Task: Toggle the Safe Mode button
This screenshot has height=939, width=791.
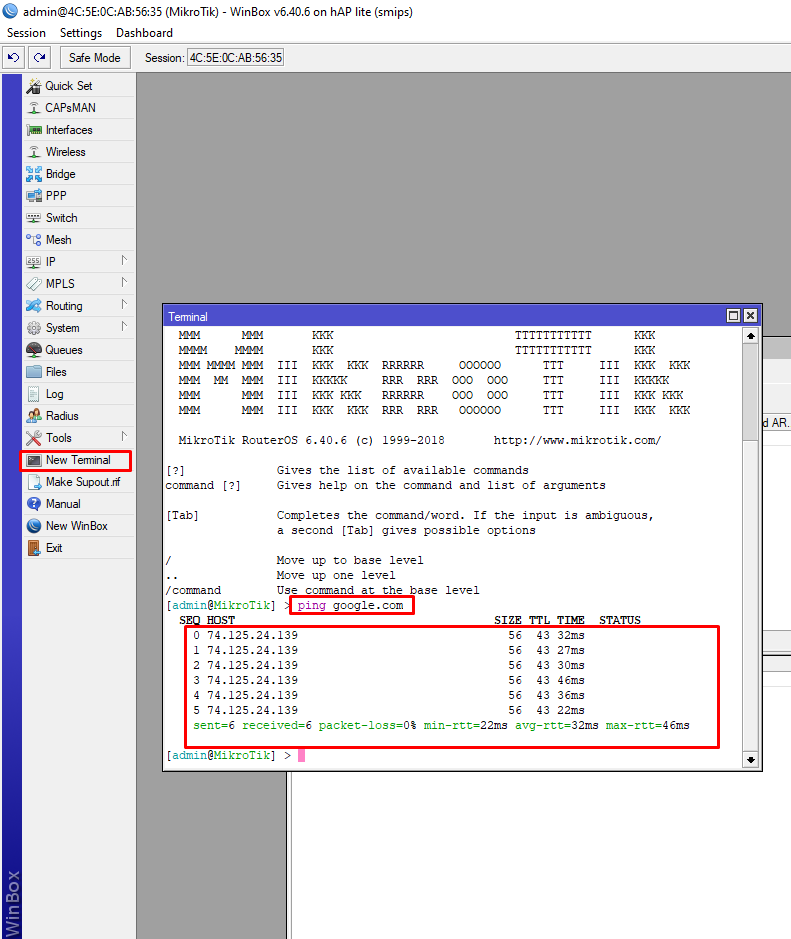Action: 95,57
